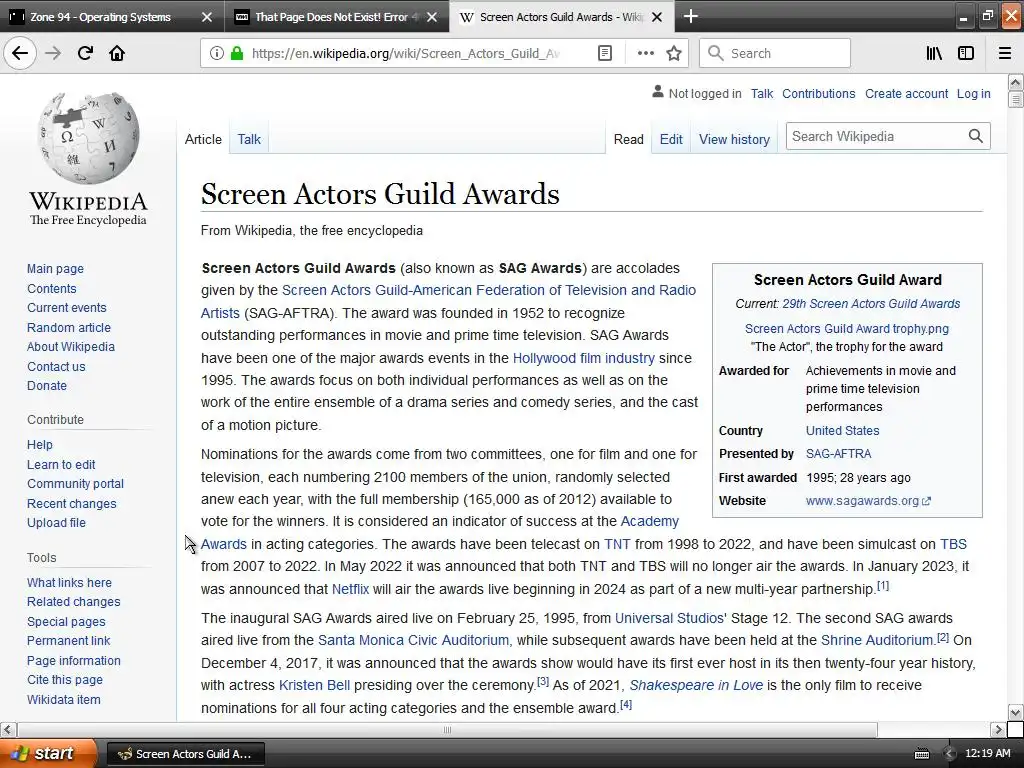Open Recent changes in sidebar
Viewport: 1024px width, 768px height.
point(72,504)
